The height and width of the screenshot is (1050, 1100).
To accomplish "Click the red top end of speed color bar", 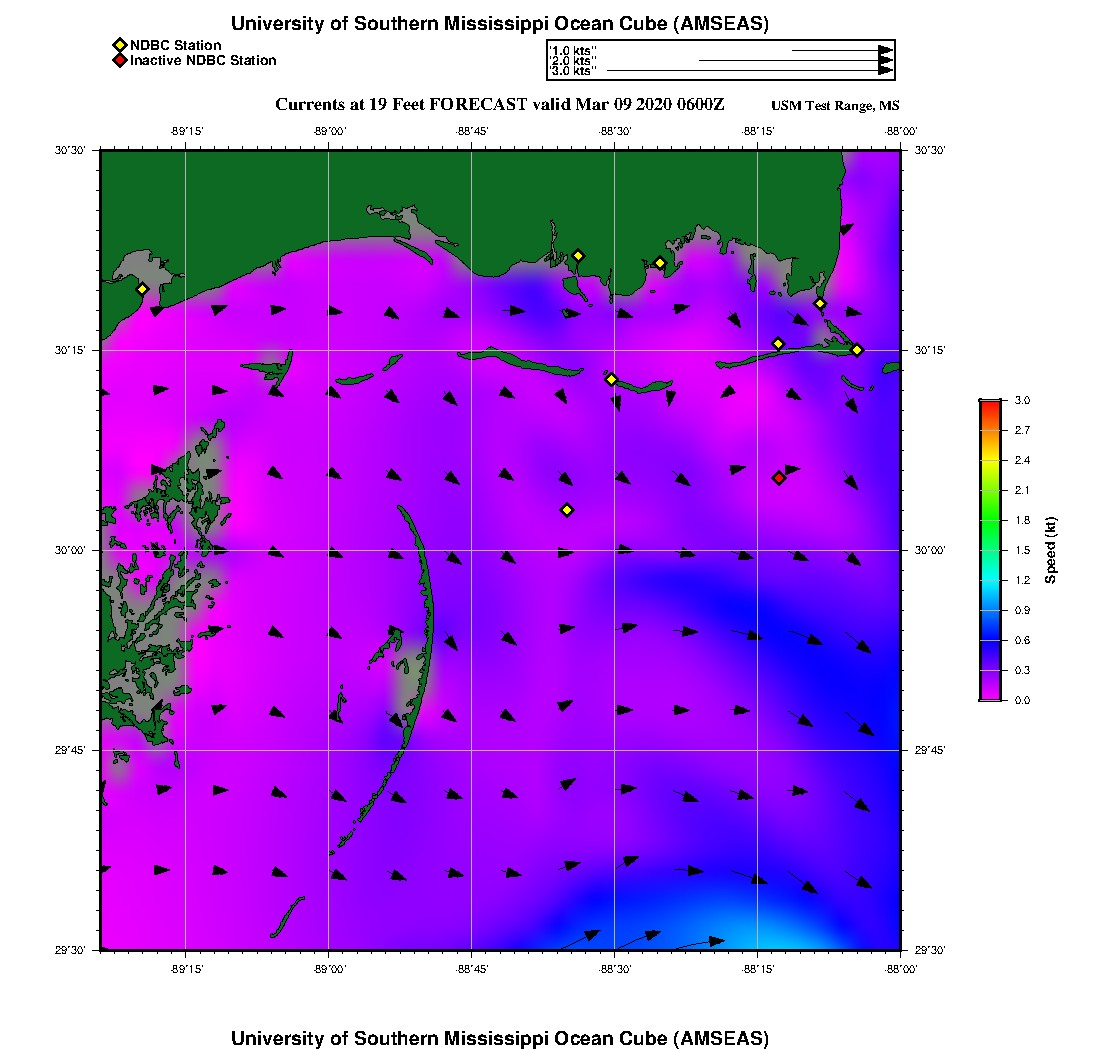I will pyautogui.click(x=990, y=405).
